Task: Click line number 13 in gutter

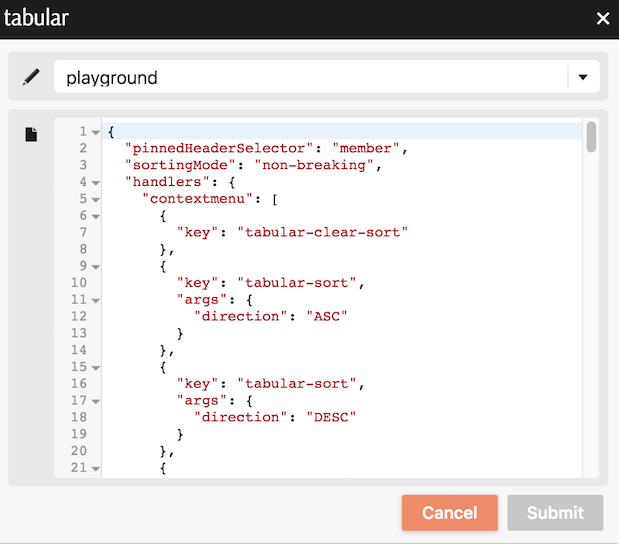Action: click(79, 333)
